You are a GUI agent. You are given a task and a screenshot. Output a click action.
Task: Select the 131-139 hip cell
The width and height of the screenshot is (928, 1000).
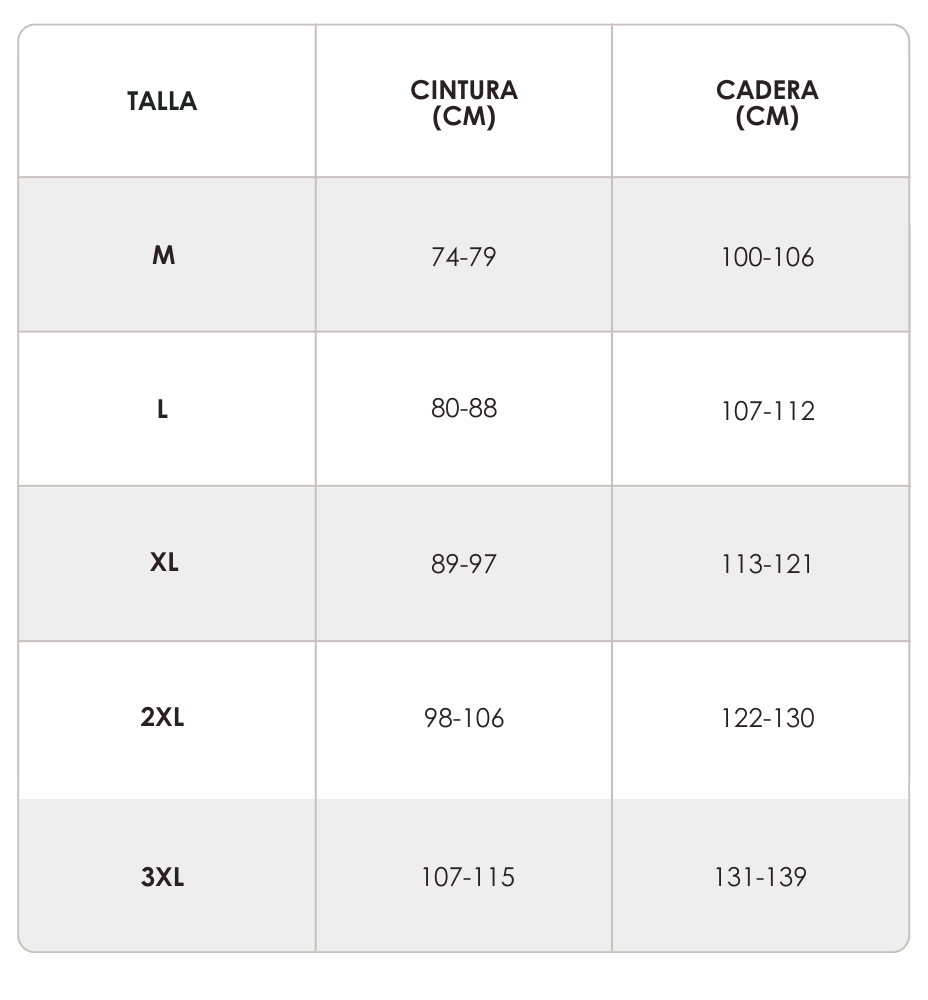760,877
